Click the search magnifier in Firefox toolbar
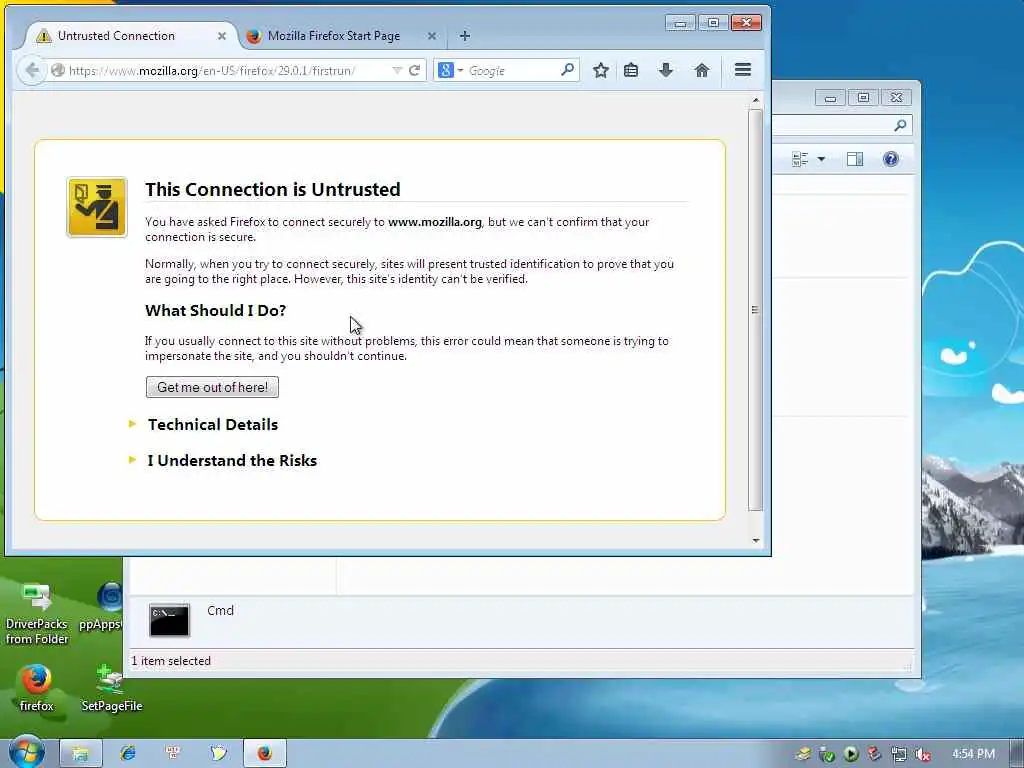Screen dimensions: 1024x768 [x=568, y=69]
